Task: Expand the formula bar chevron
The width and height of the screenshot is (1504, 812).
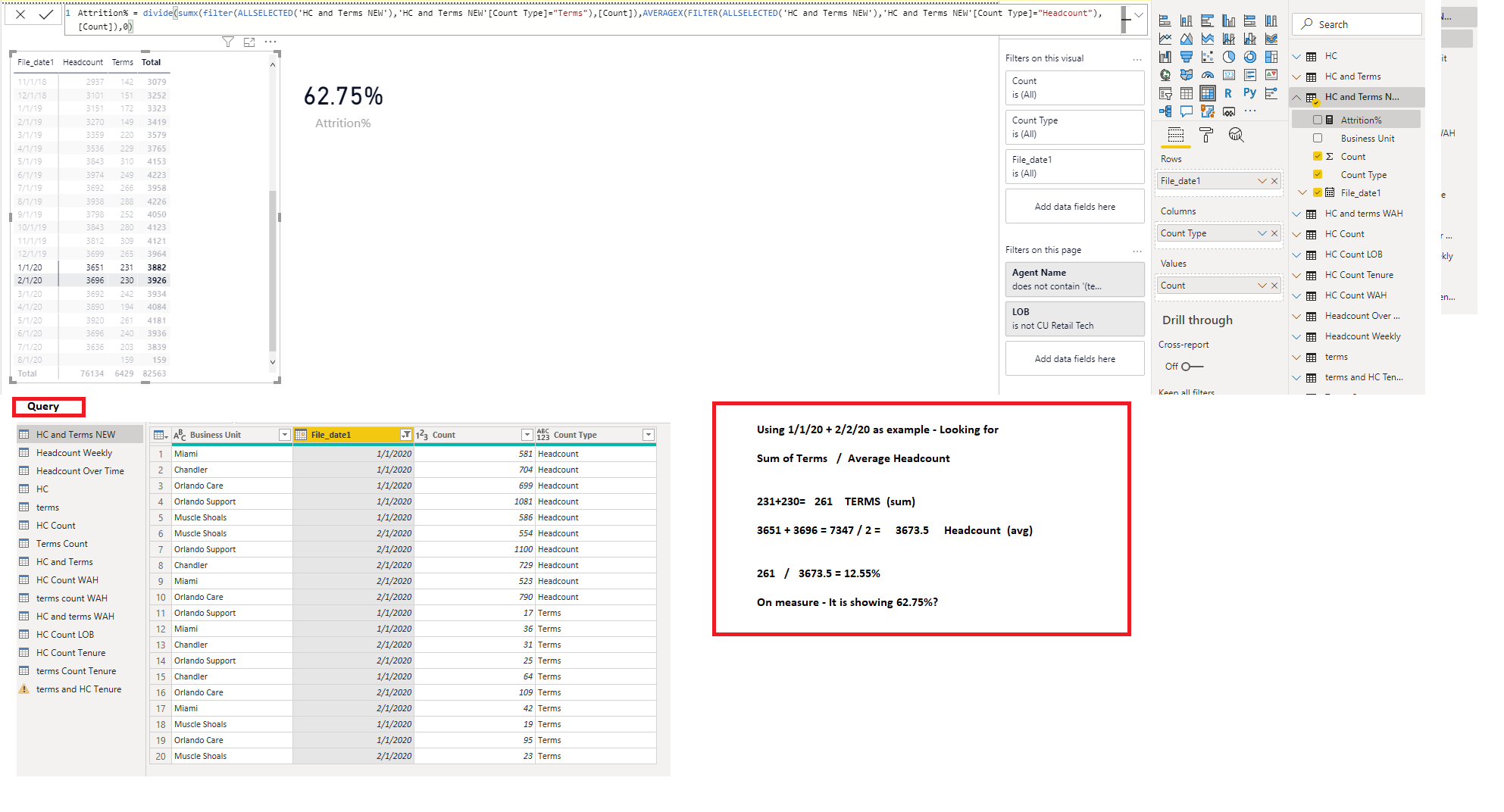Action: (x=1138, y=15)
